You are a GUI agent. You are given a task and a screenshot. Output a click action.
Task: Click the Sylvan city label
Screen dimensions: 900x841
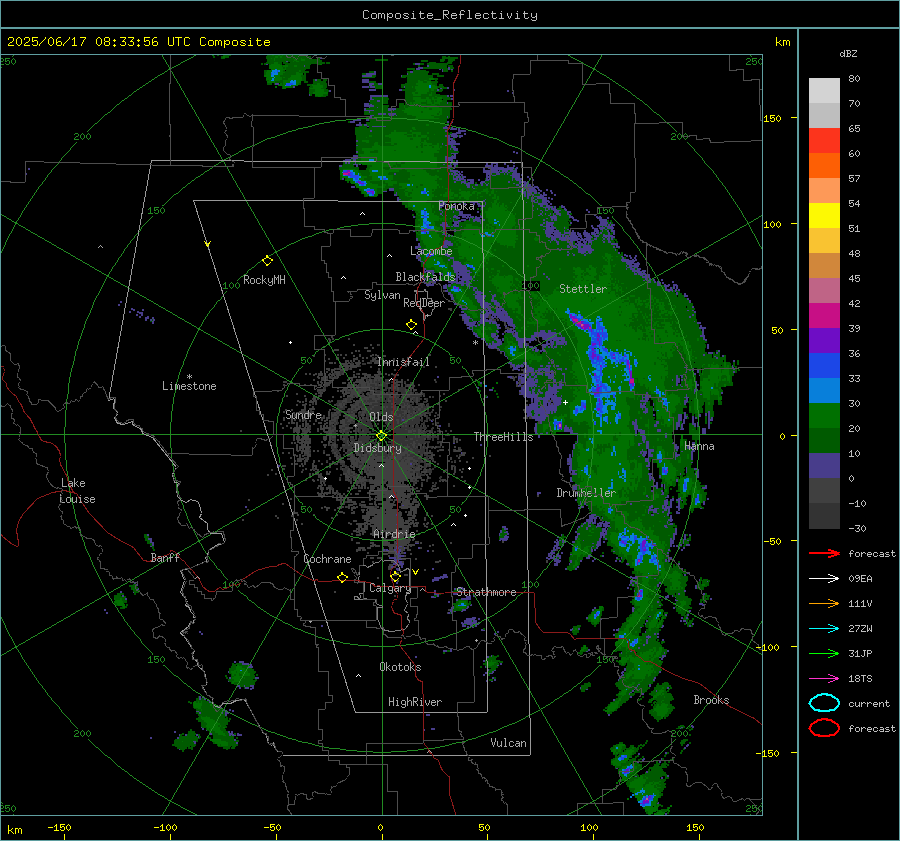click(x=382, y=295)
